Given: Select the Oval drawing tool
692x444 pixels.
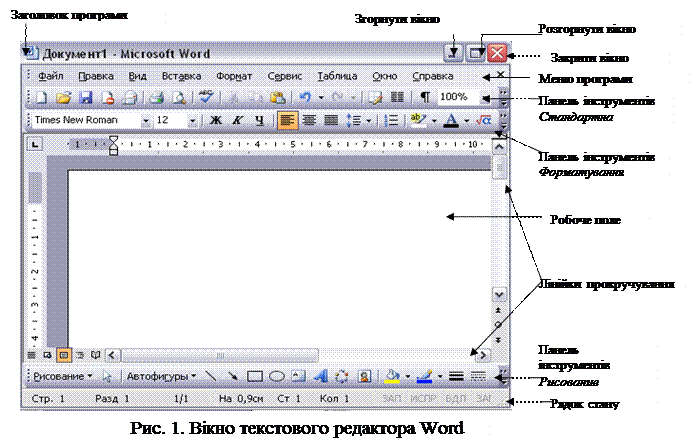Looking at the screenshot, I should [277, 376].
